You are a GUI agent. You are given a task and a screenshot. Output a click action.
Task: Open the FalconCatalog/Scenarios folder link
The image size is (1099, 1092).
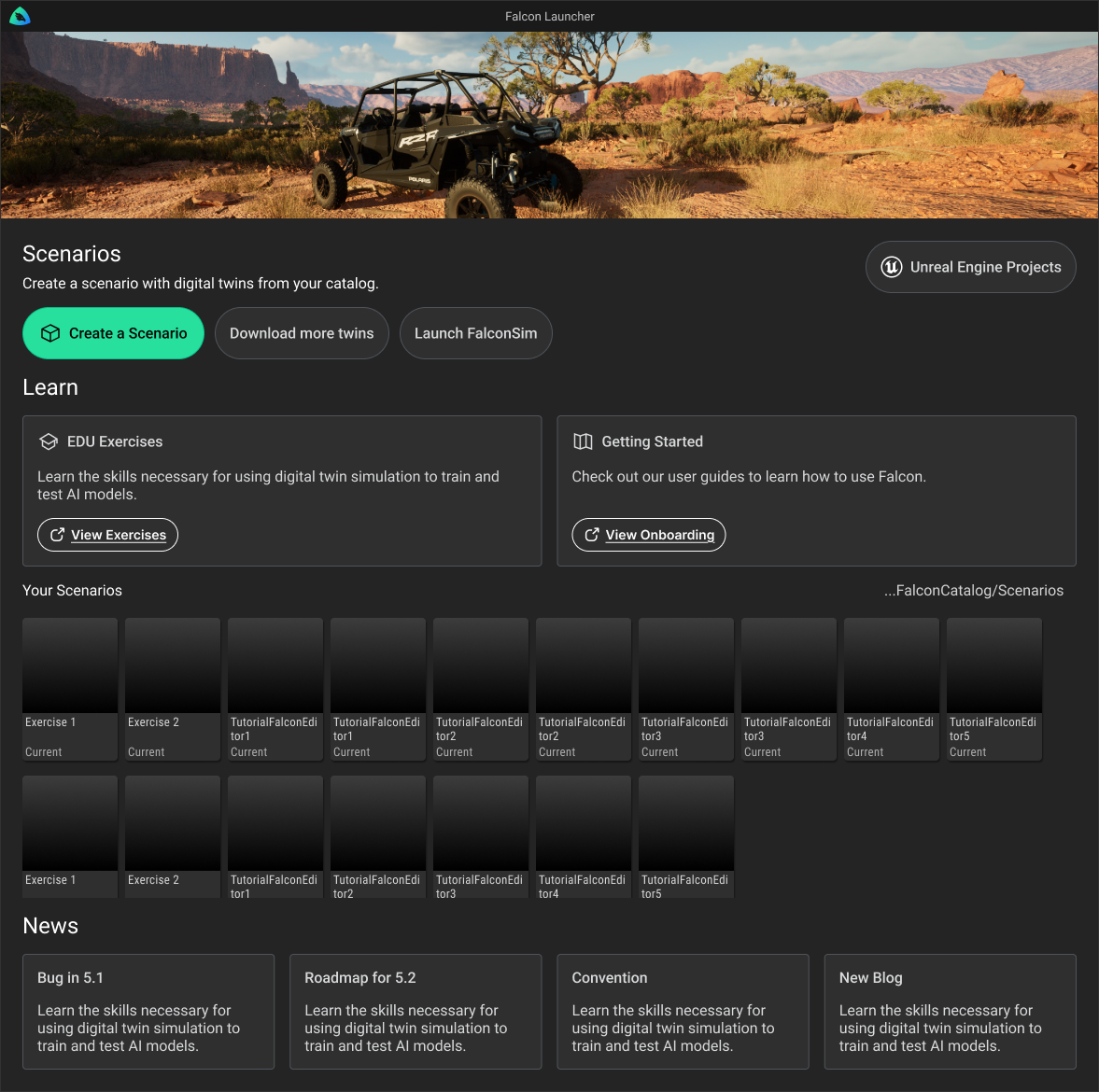click(973, 590)
